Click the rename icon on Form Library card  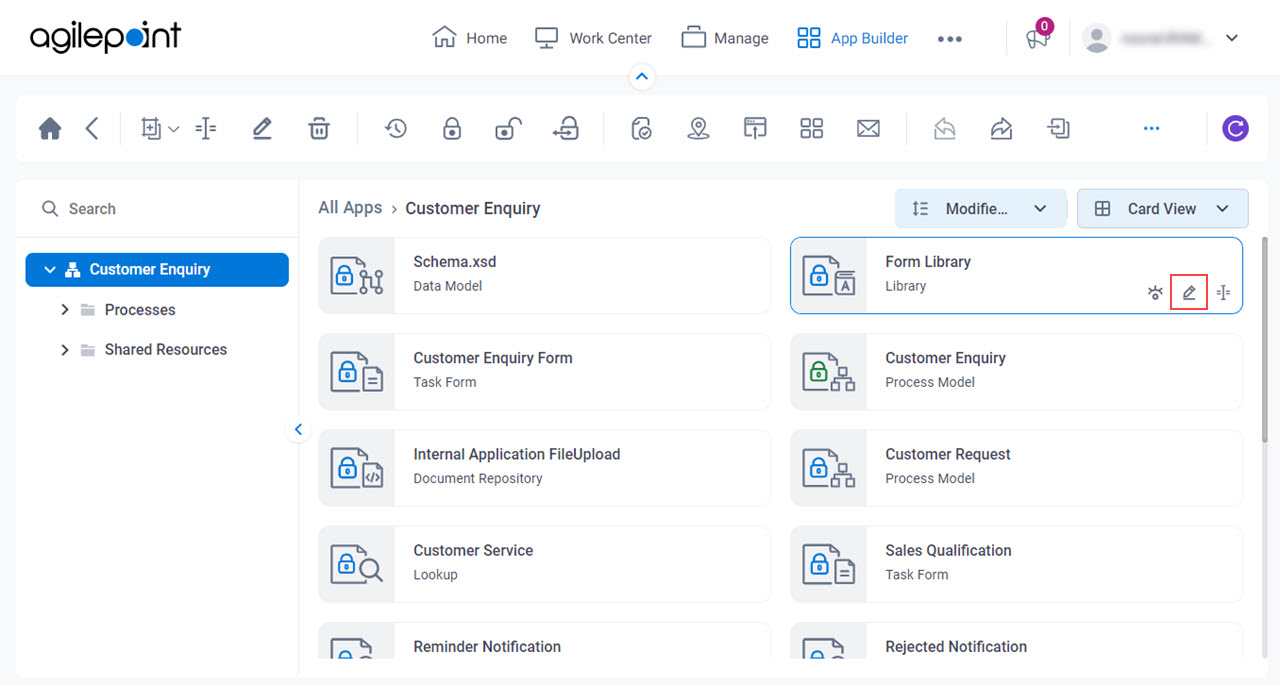click(x=1223, y=293)
